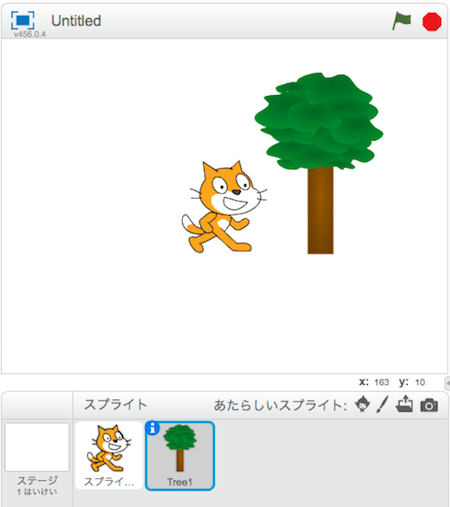Click the スプライト panel header label
Viewport: 450px width, 507px height.
pos(115,404)
